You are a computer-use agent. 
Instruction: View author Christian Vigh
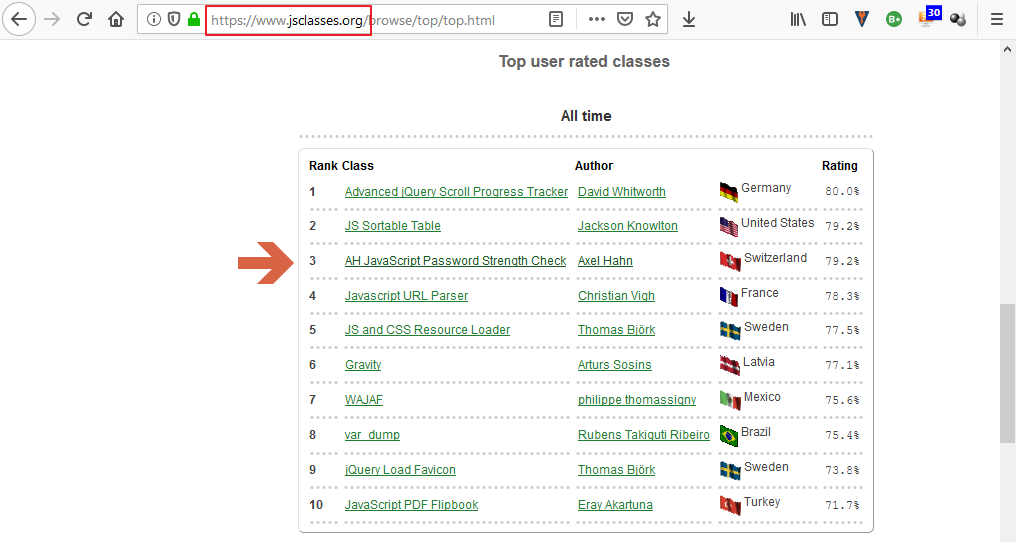coord(616,296)
